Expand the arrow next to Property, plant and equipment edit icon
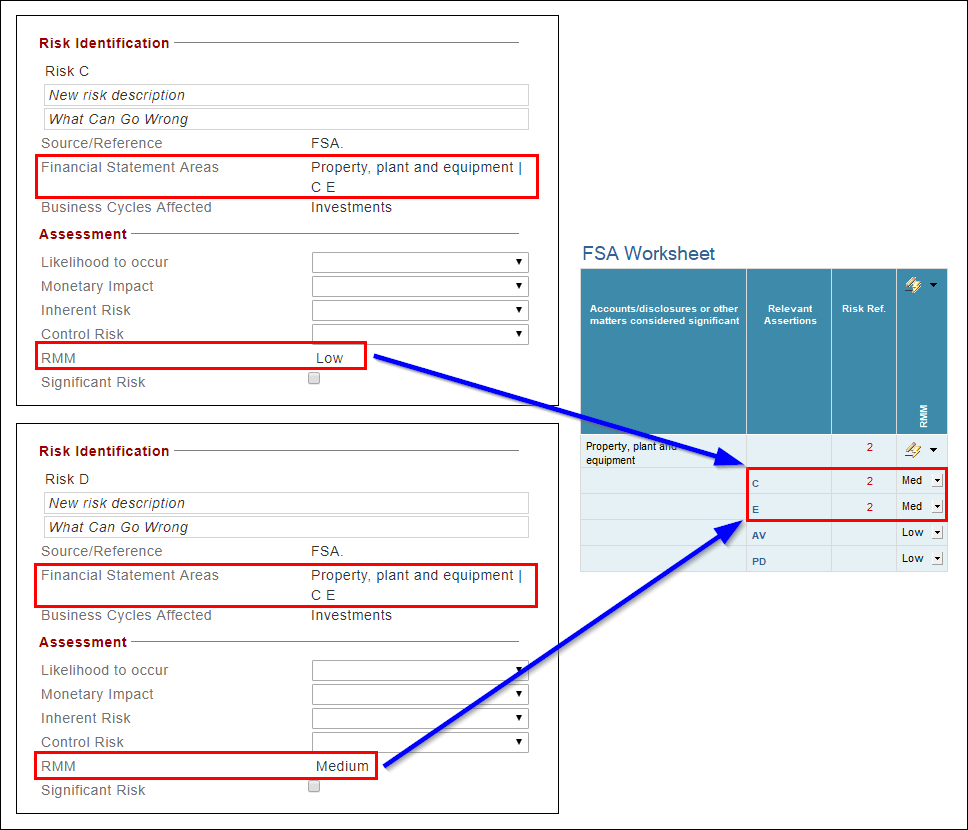The width and height of the screenshot is (968, 830). (x=933, y=450)
